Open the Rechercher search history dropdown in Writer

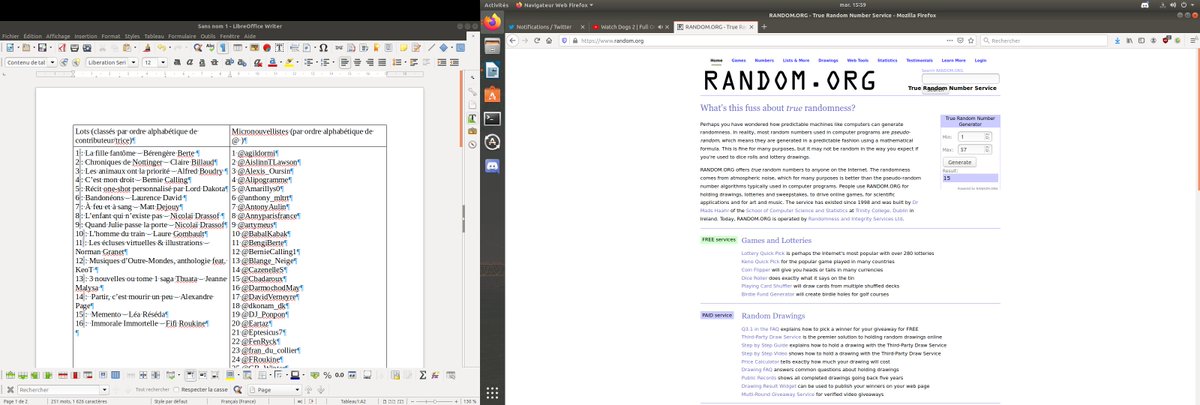pyautogui.click(x=105, y=390)
